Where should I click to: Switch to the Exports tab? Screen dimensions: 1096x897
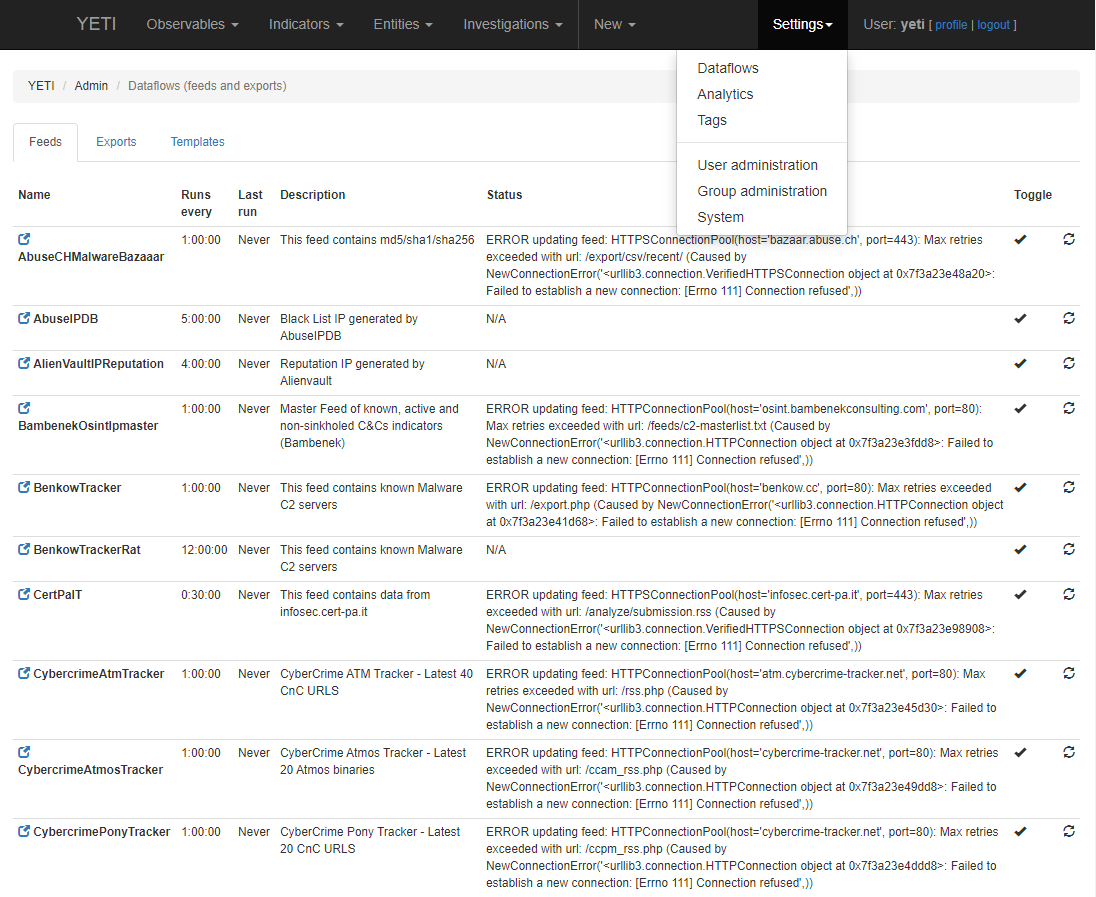pyautogui.click(x=116, y=142)
